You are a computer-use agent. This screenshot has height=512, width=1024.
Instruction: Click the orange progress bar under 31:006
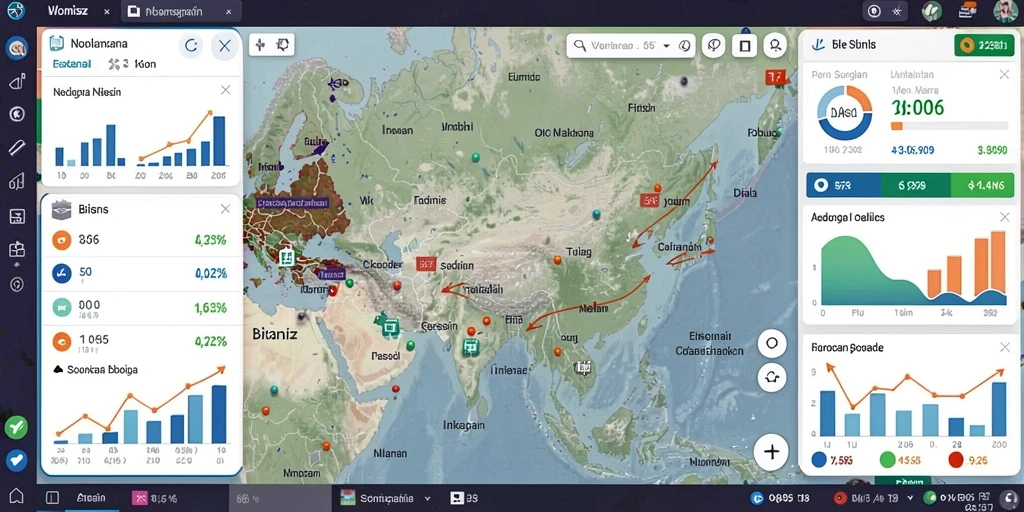click(x=949, y=126)
